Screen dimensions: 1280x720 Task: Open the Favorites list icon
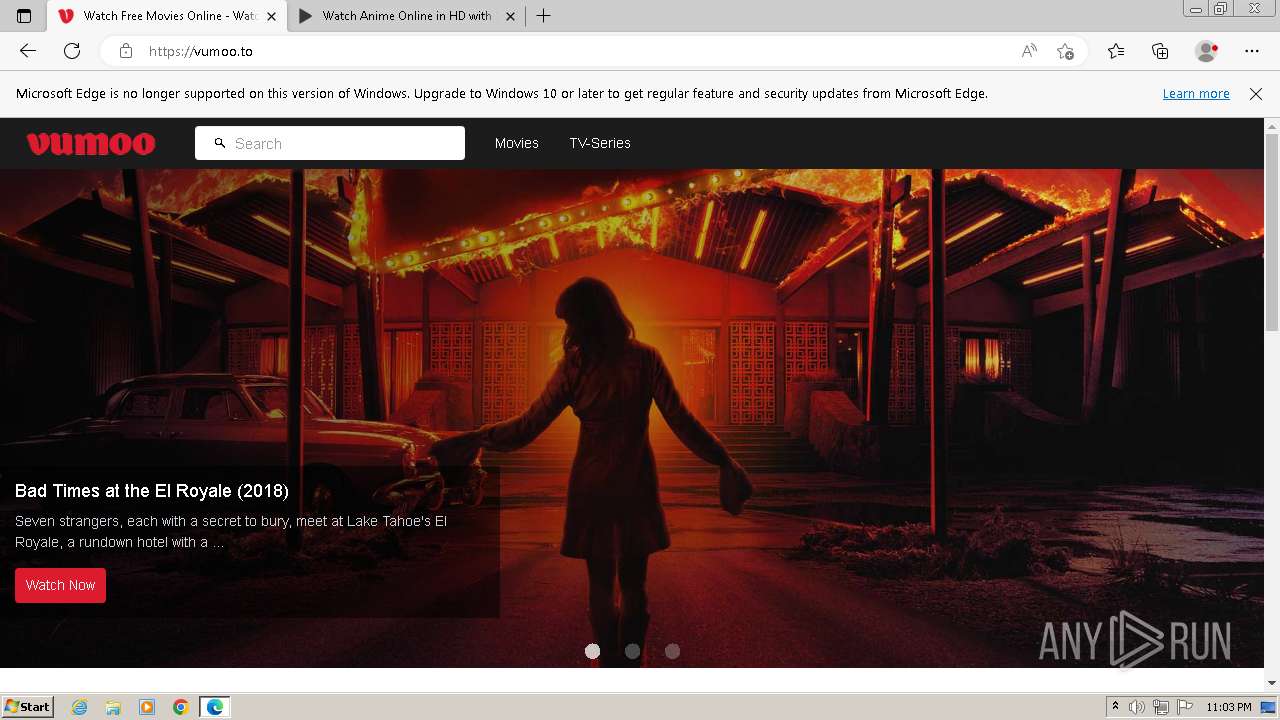(1116, 51)
